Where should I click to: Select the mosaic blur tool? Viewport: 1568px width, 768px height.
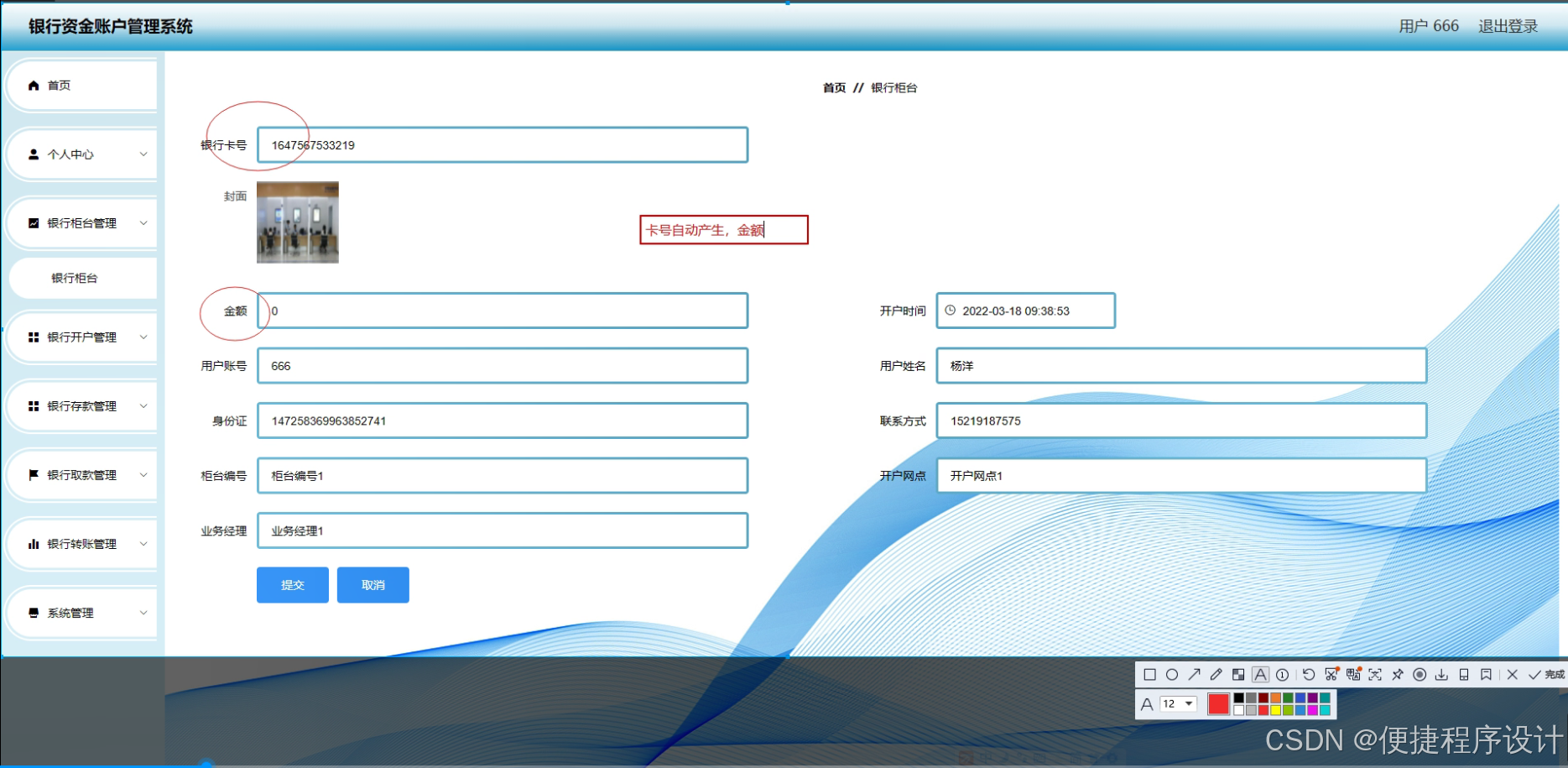(1238, 675)
